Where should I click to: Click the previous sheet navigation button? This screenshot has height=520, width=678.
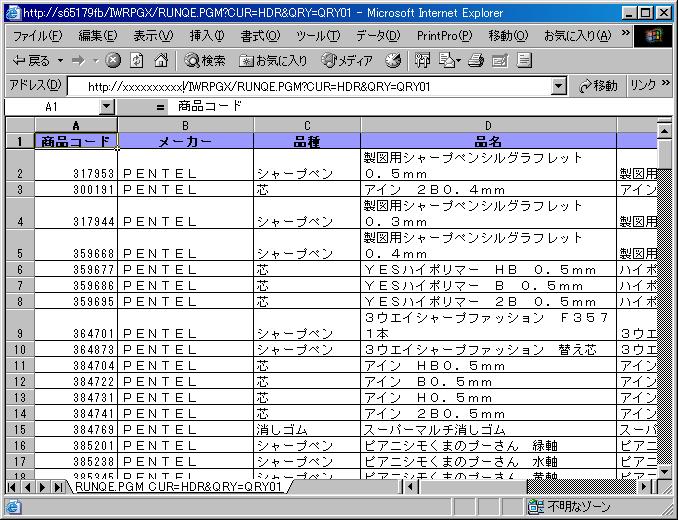[x=27, y=487]
